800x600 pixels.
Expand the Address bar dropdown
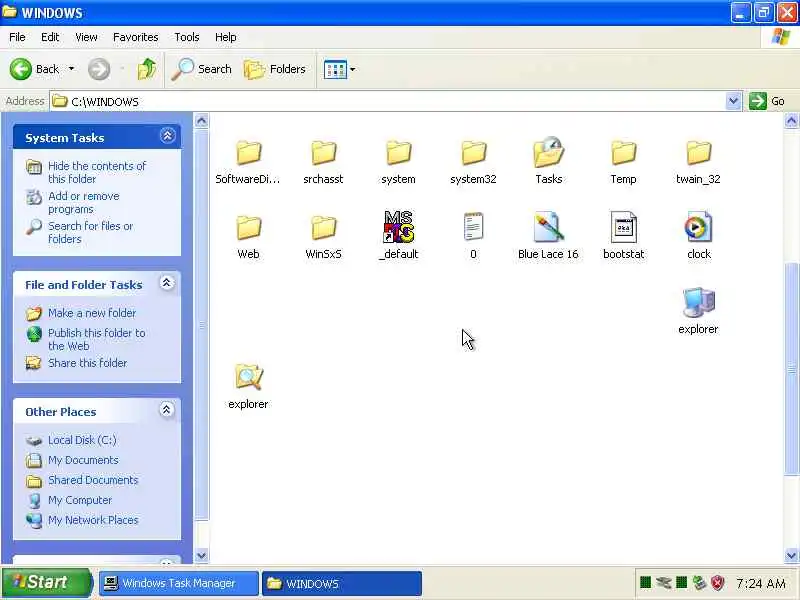click(x=733, y=101)
